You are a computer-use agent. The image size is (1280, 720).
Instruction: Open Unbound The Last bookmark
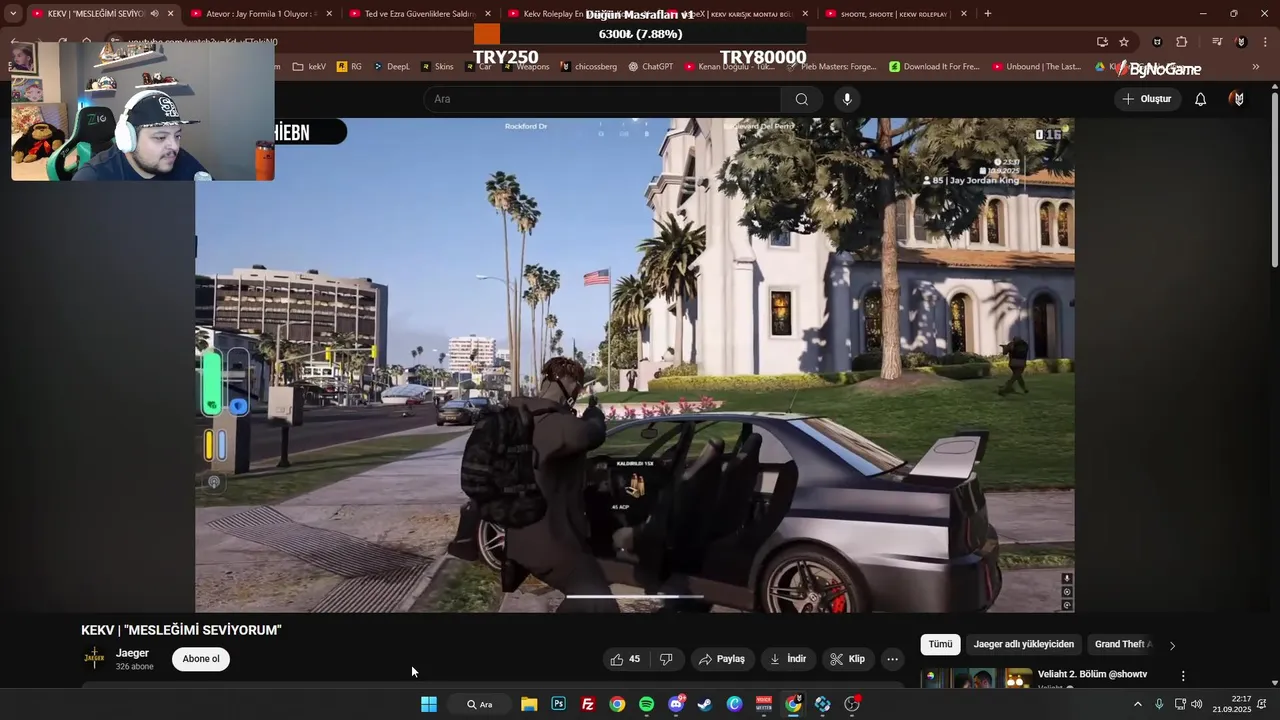click(1038, 67)
